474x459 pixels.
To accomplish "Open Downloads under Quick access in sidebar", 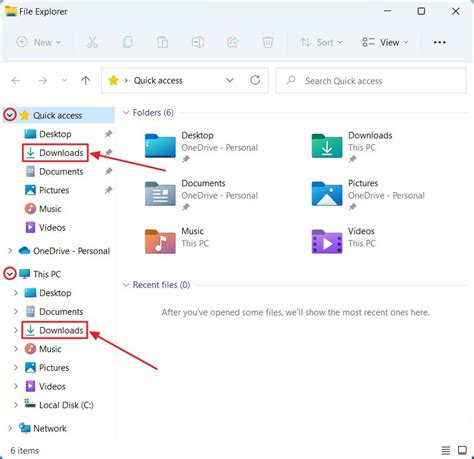I will (x=55, y=153).
